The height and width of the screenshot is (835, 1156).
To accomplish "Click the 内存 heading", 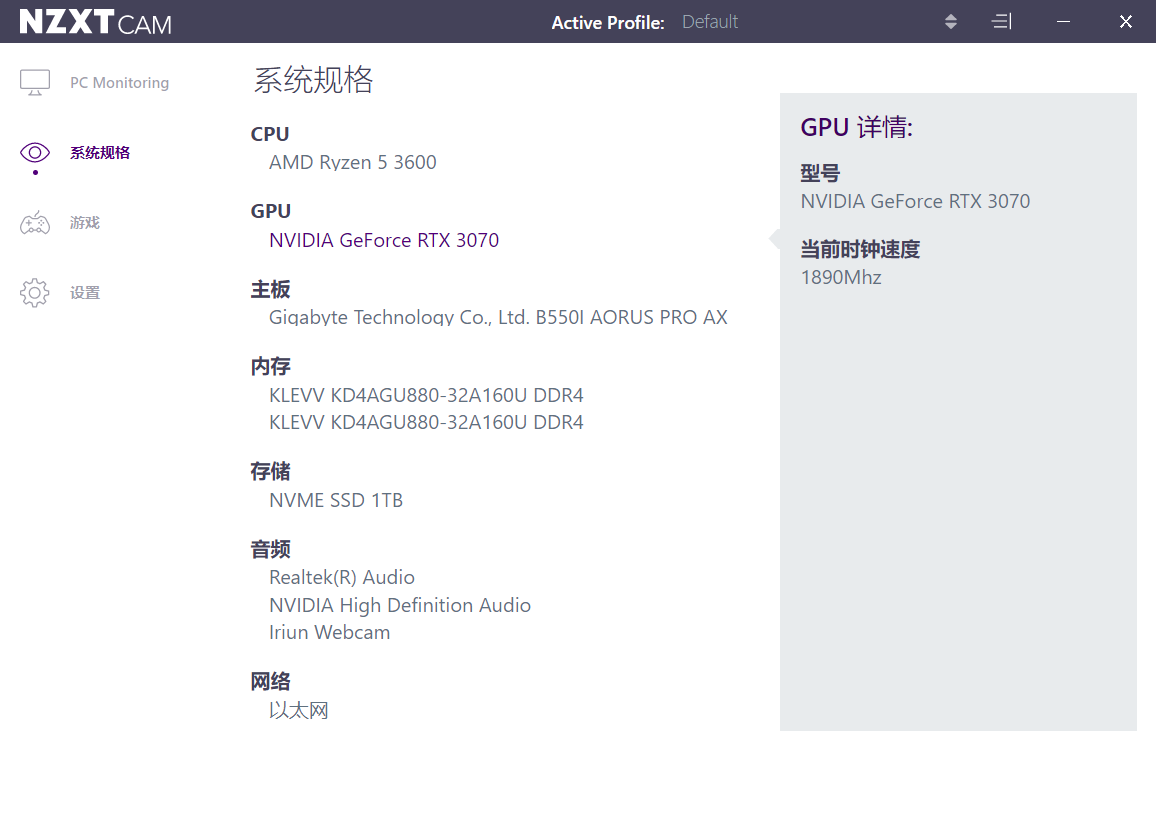I will tap(271, 366).
